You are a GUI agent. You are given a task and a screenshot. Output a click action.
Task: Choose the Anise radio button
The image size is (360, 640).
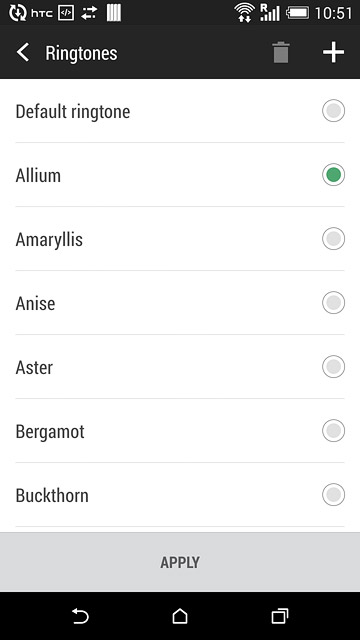coord(333,302)
